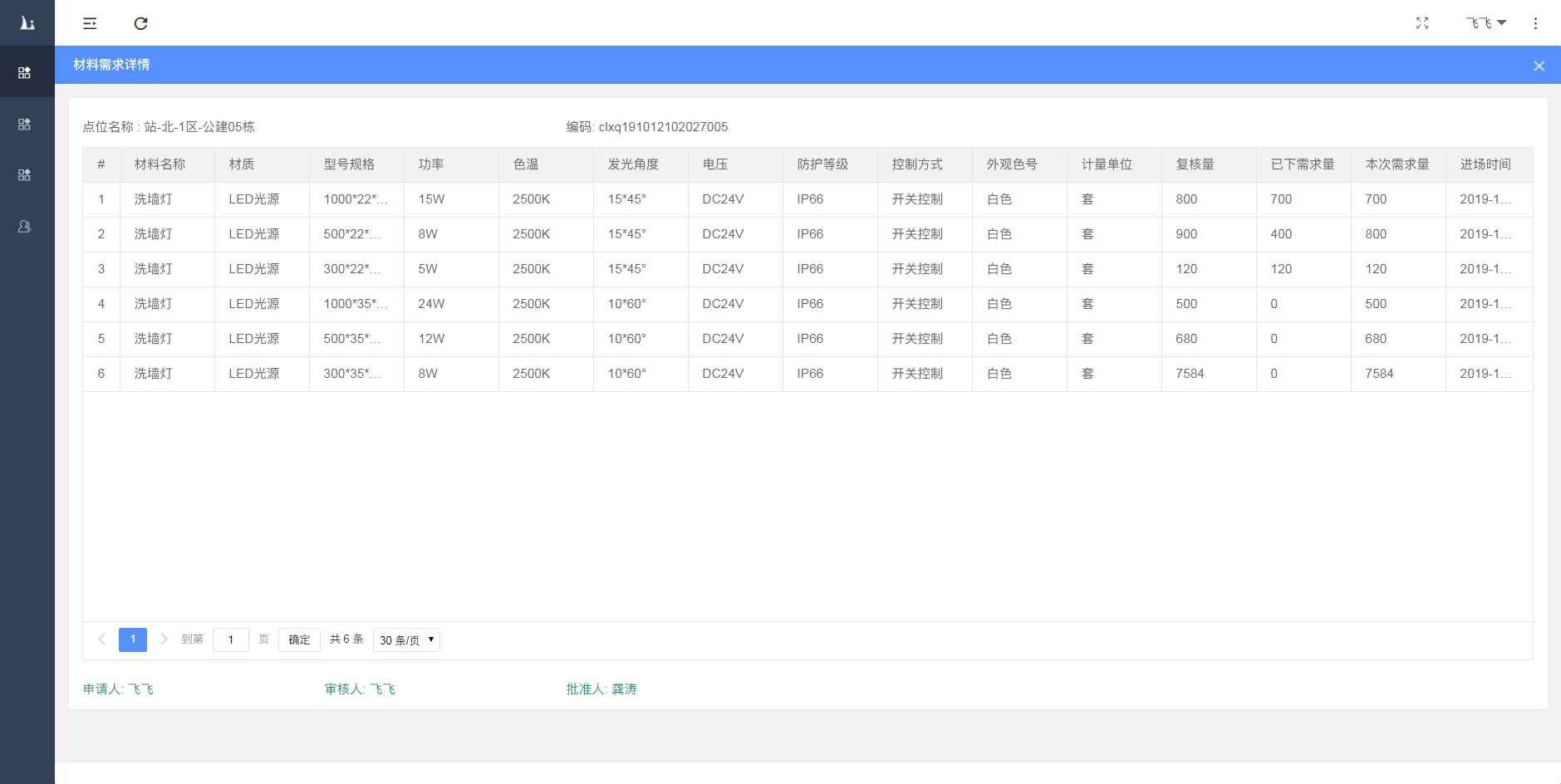Click the 680 本次需求量 cell
This screenshot has width=1561, height=784.
[x=1398, y=339]
